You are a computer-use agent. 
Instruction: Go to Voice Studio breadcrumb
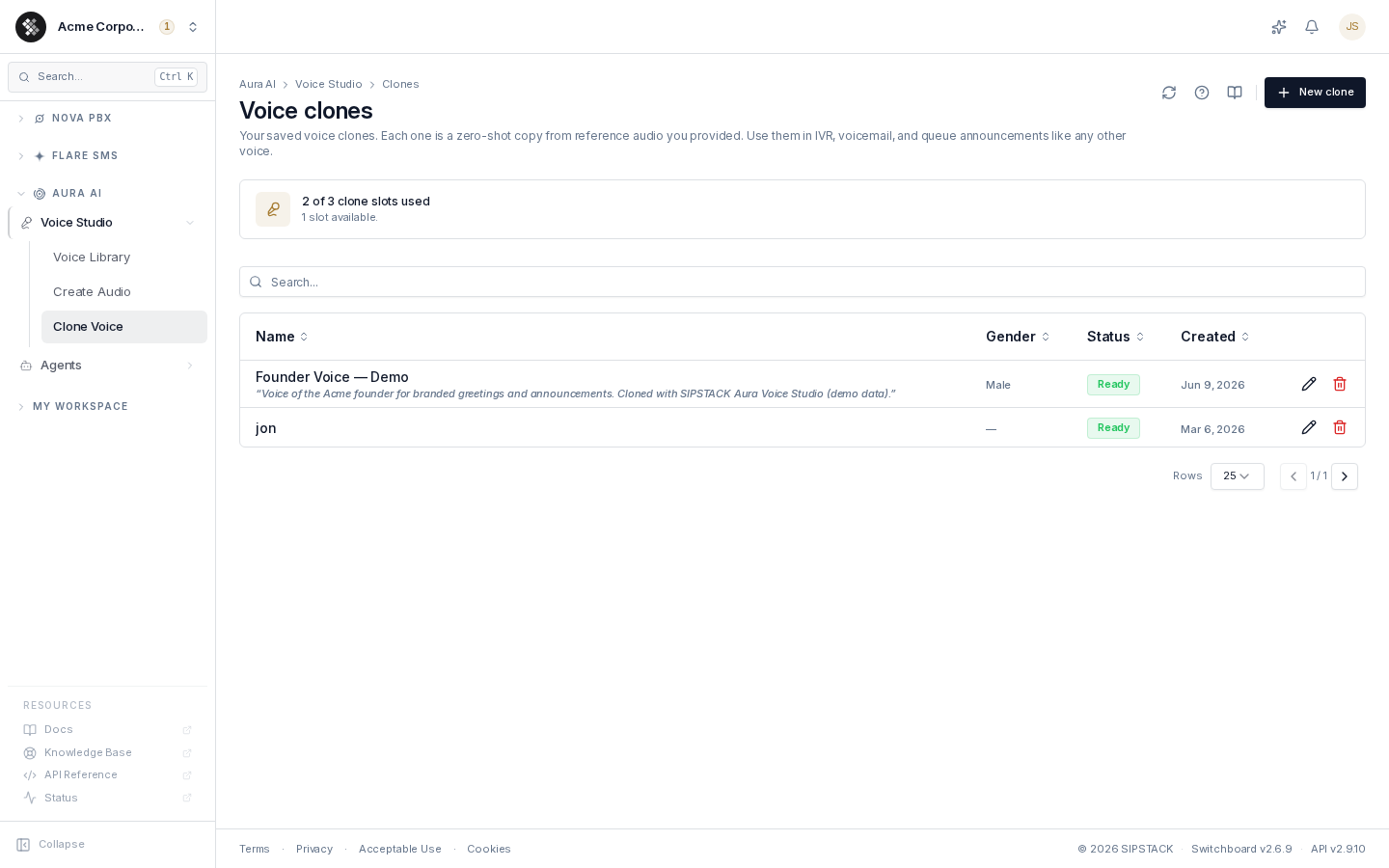click(328, 85)
